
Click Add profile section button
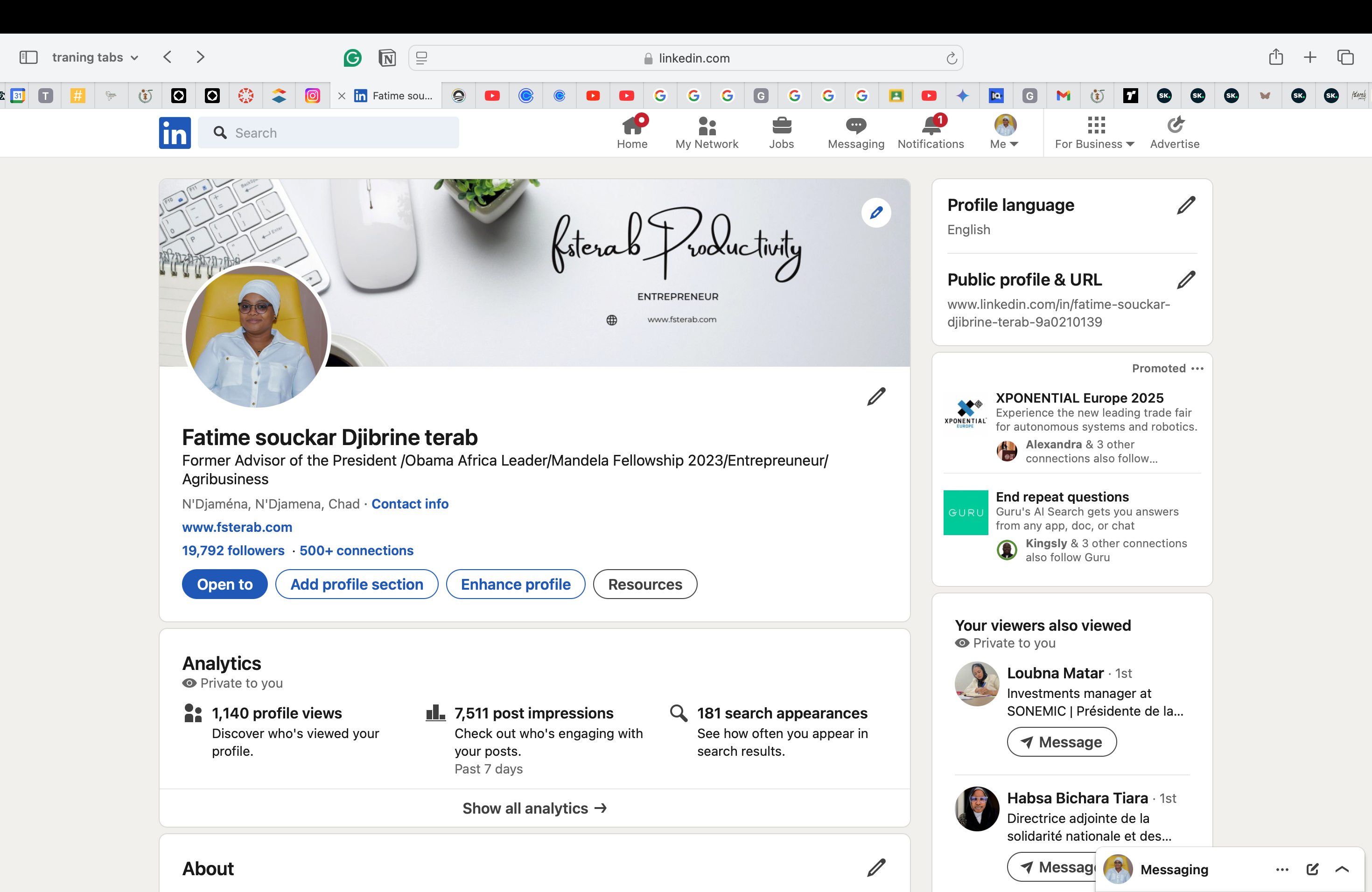(357, 584)
